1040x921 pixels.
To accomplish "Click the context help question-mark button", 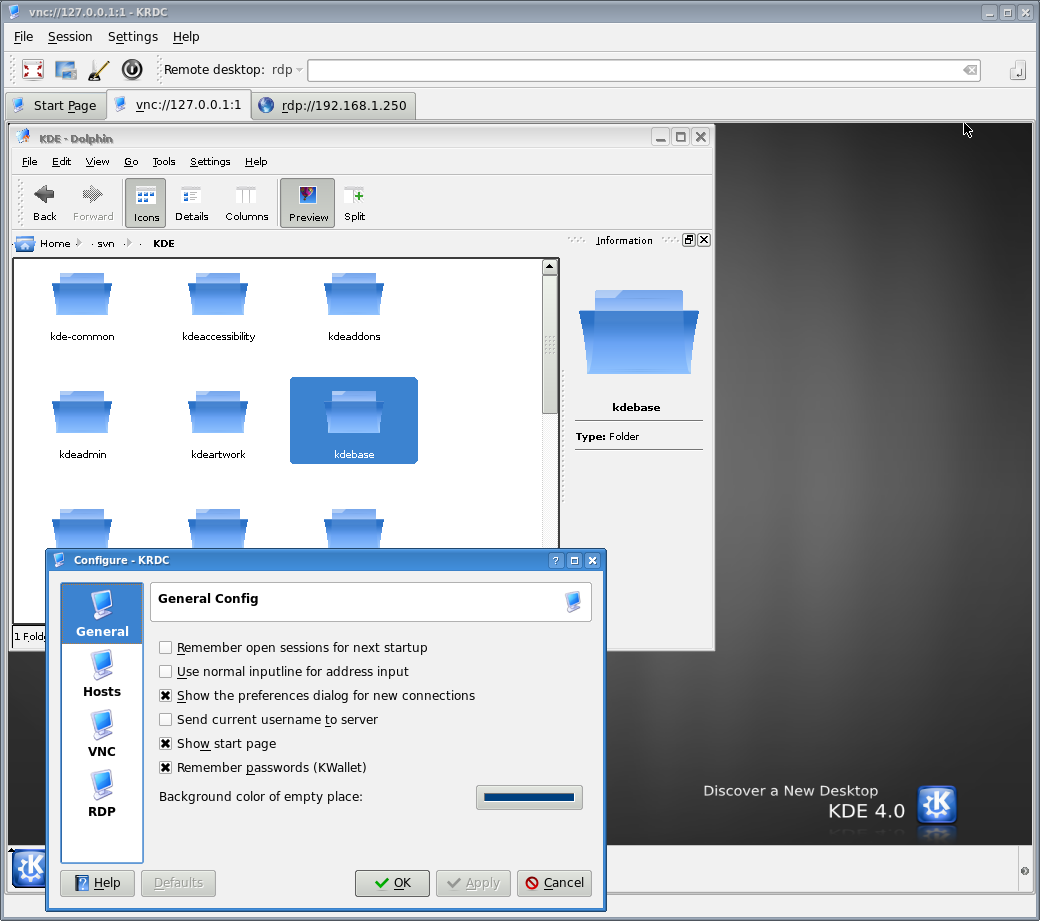I will click(x=556, y=560).
